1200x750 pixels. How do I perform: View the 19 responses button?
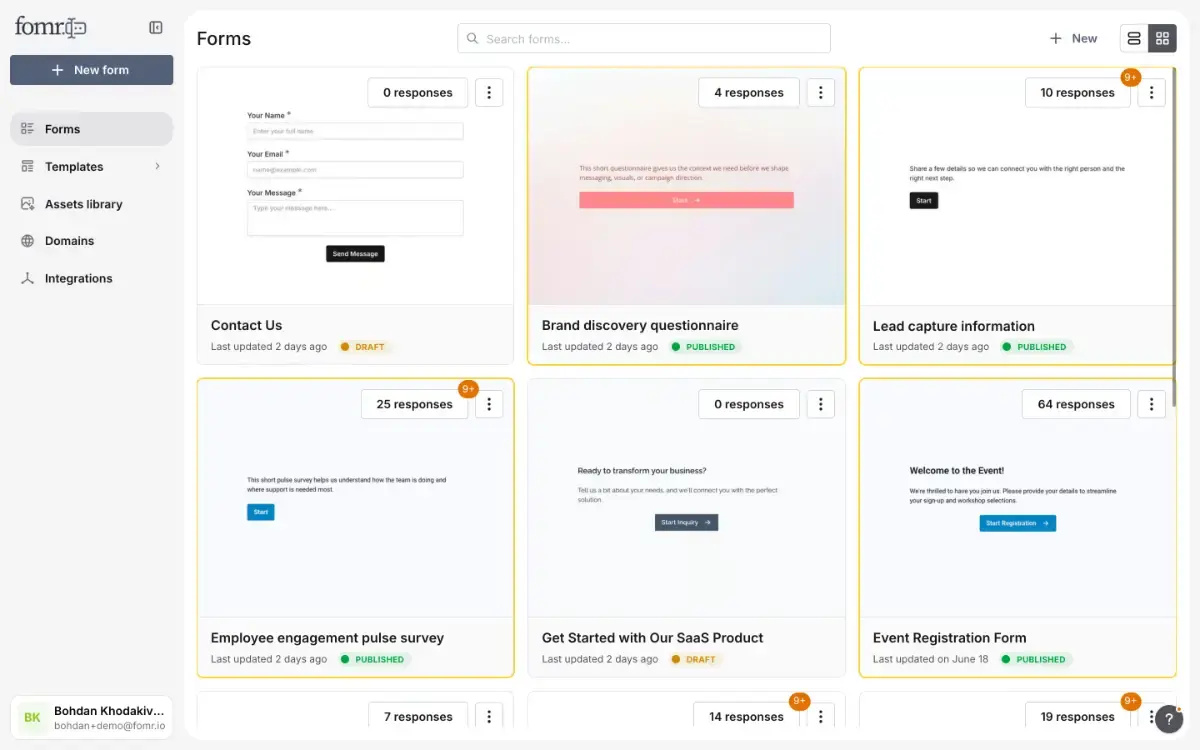click(1077, 716)
